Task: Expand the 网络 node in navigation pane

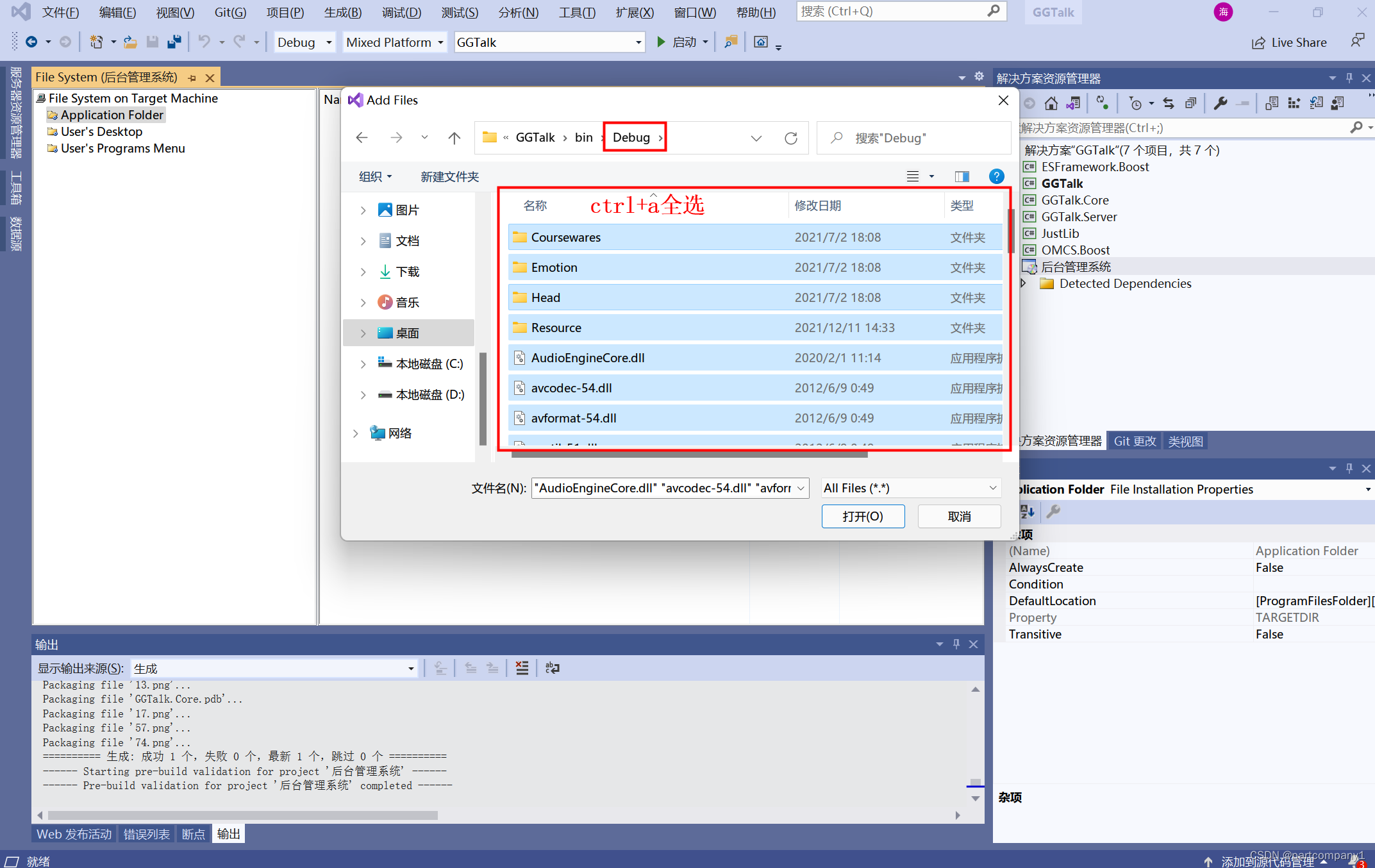Action: 356,433
